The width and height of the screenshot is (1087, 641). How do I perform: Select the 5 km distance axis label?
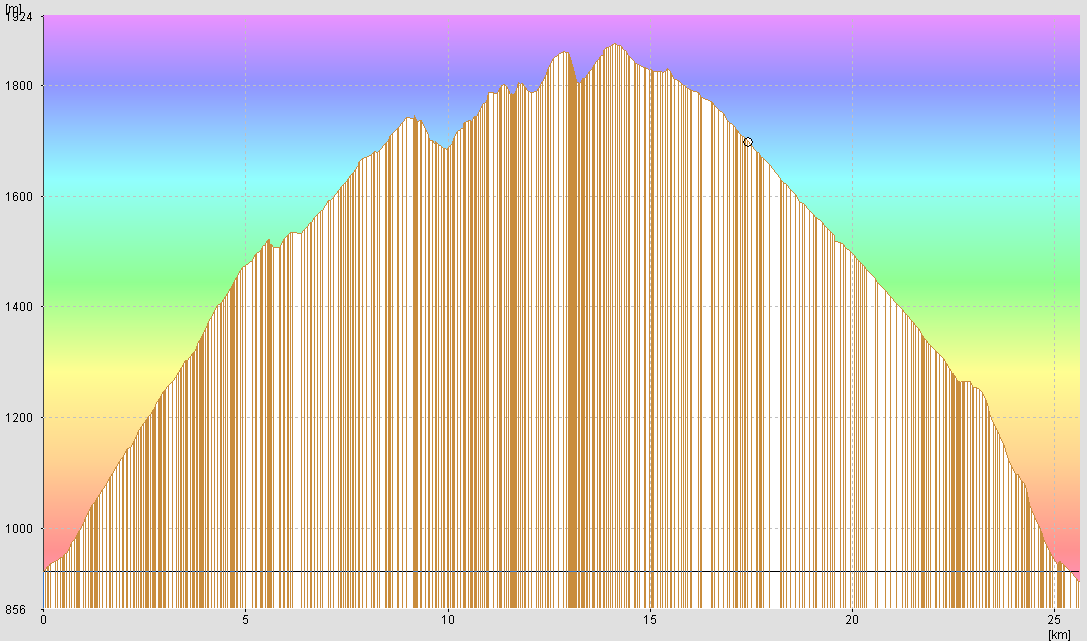pos(245,620)
